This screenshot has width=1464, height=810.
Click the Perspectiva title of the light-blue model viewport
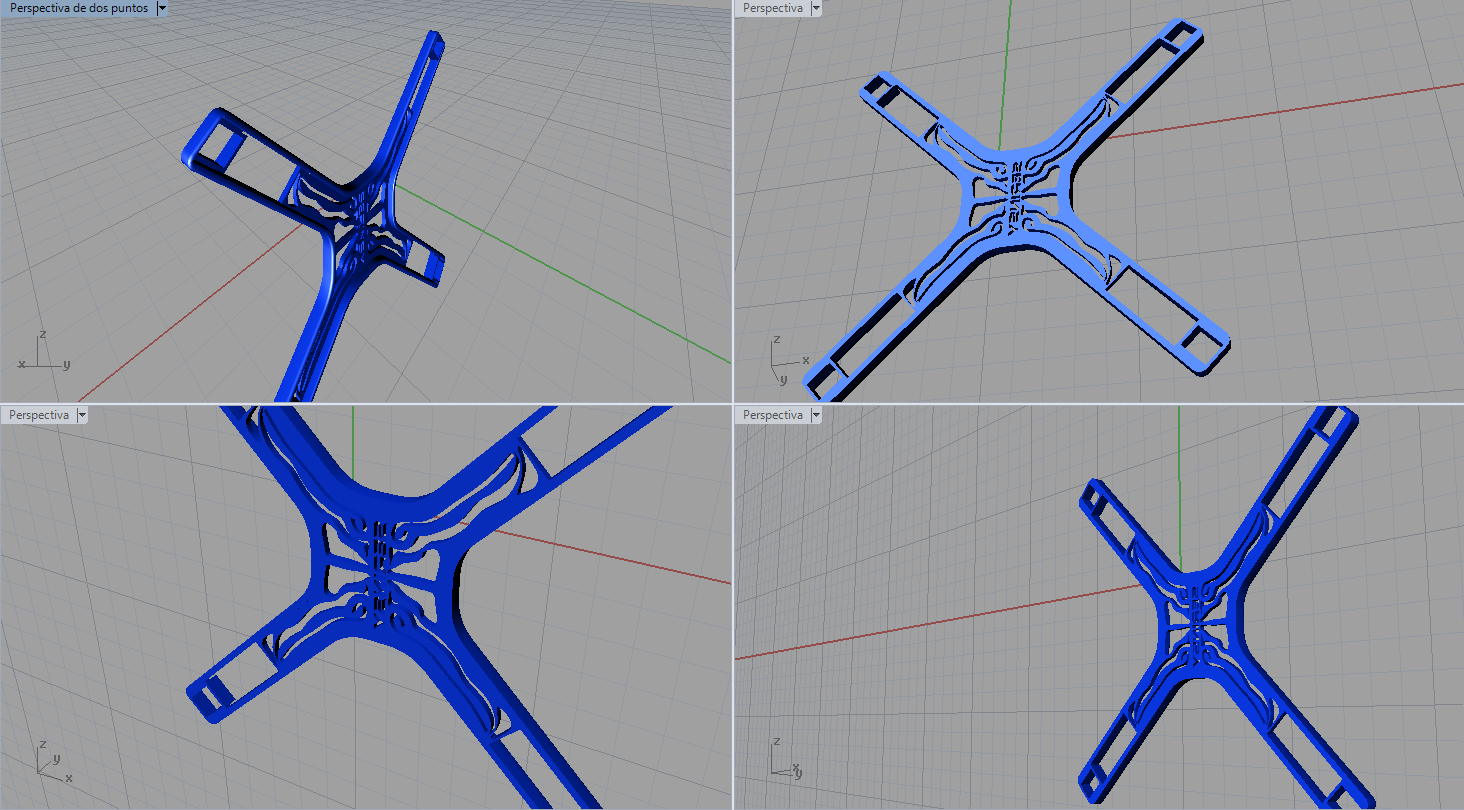click(x=773, y=8)
